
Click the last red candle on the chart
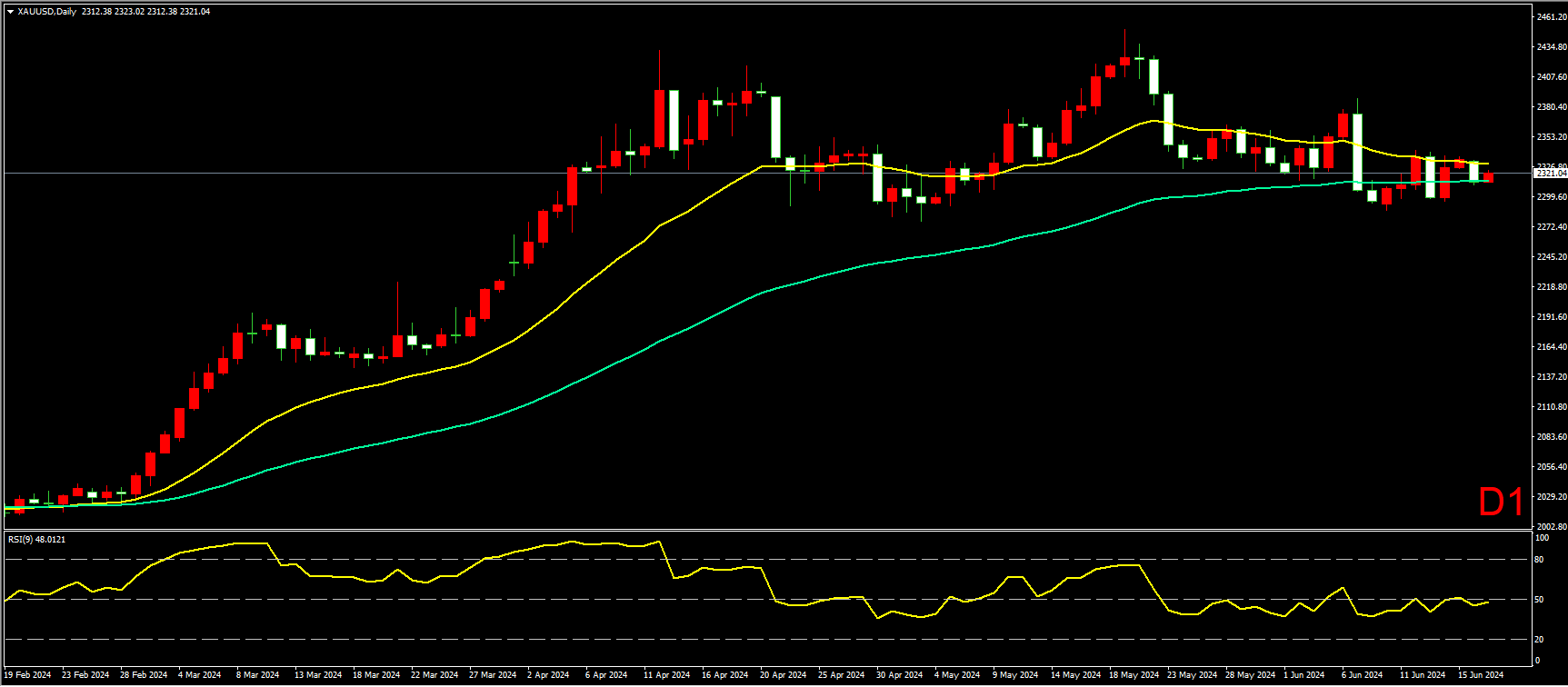1488,177
